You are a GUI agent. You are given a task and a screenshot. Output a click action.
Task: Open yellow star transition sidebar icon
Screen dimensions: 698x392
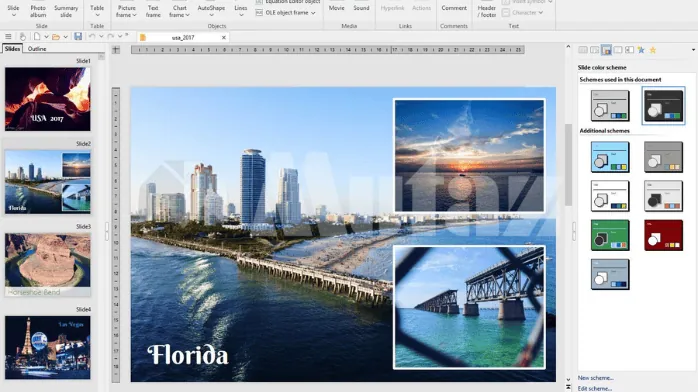coord(653,50)
